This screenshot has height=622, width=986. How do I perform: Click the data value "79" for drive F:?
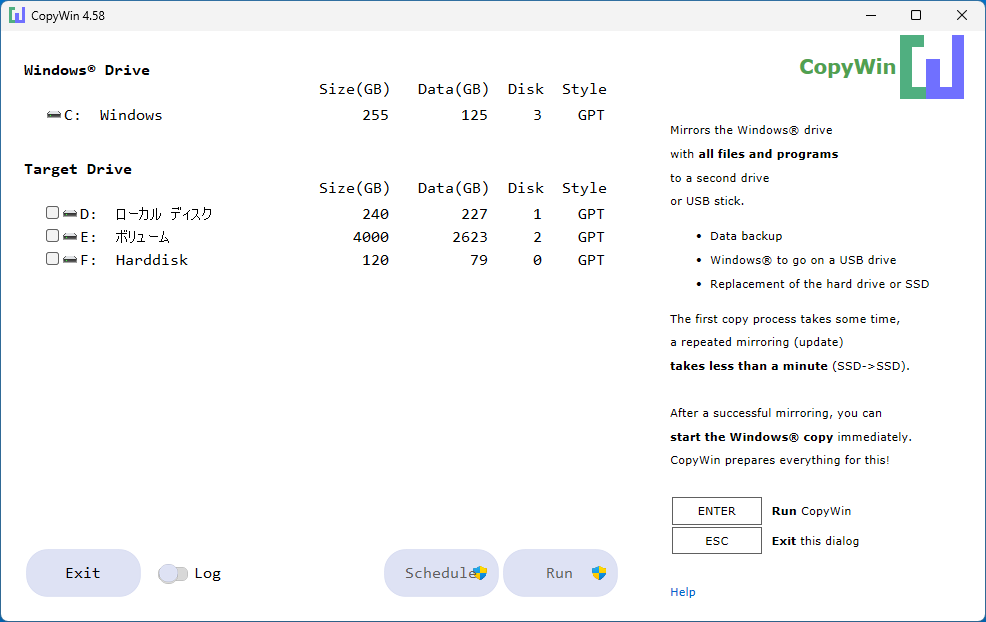(x=479, y=260)
